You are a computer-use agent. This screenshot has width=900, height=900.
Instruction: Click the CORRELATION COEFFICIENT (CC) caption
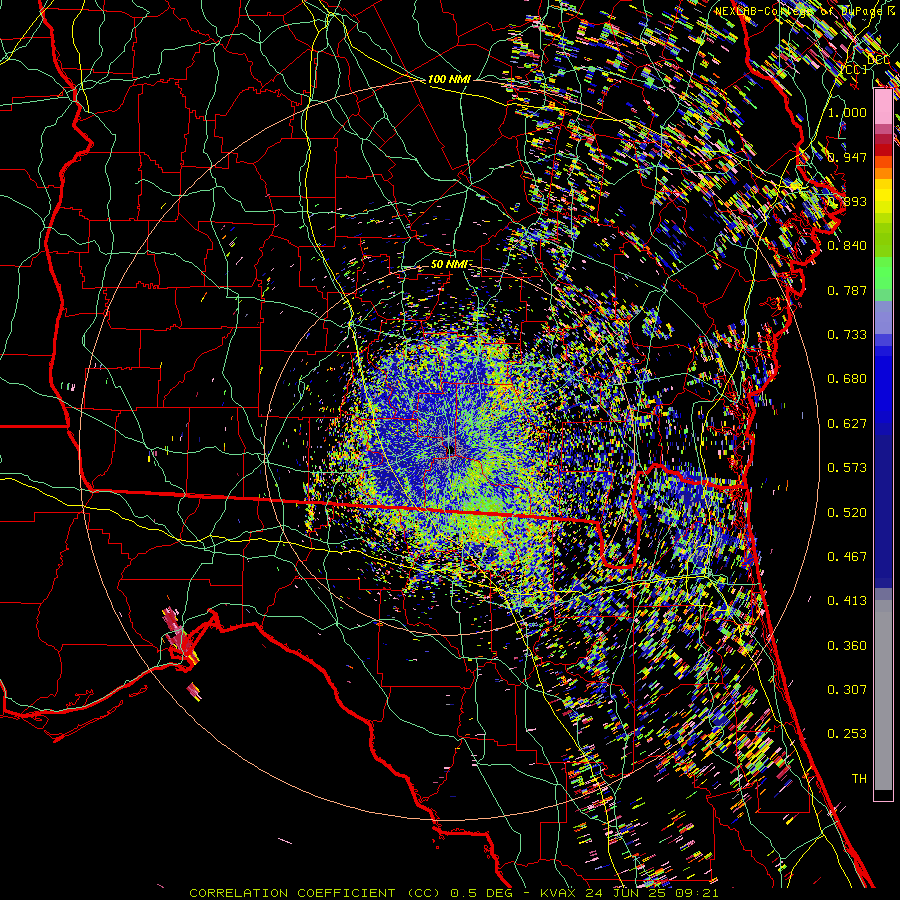(x=317, y=893)
